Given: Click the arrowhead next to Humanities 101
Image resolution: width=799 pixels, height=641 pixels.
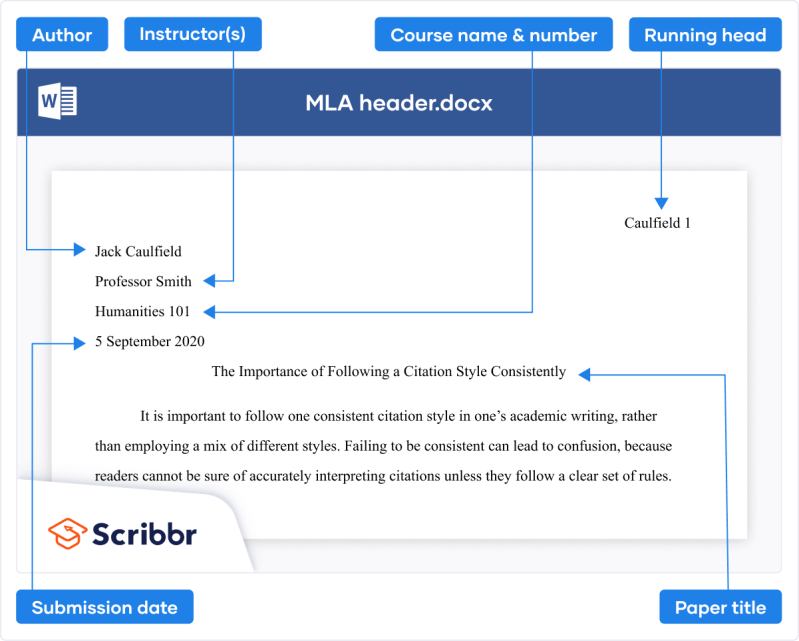Looking at the screenshot, I should click(209, 312).
